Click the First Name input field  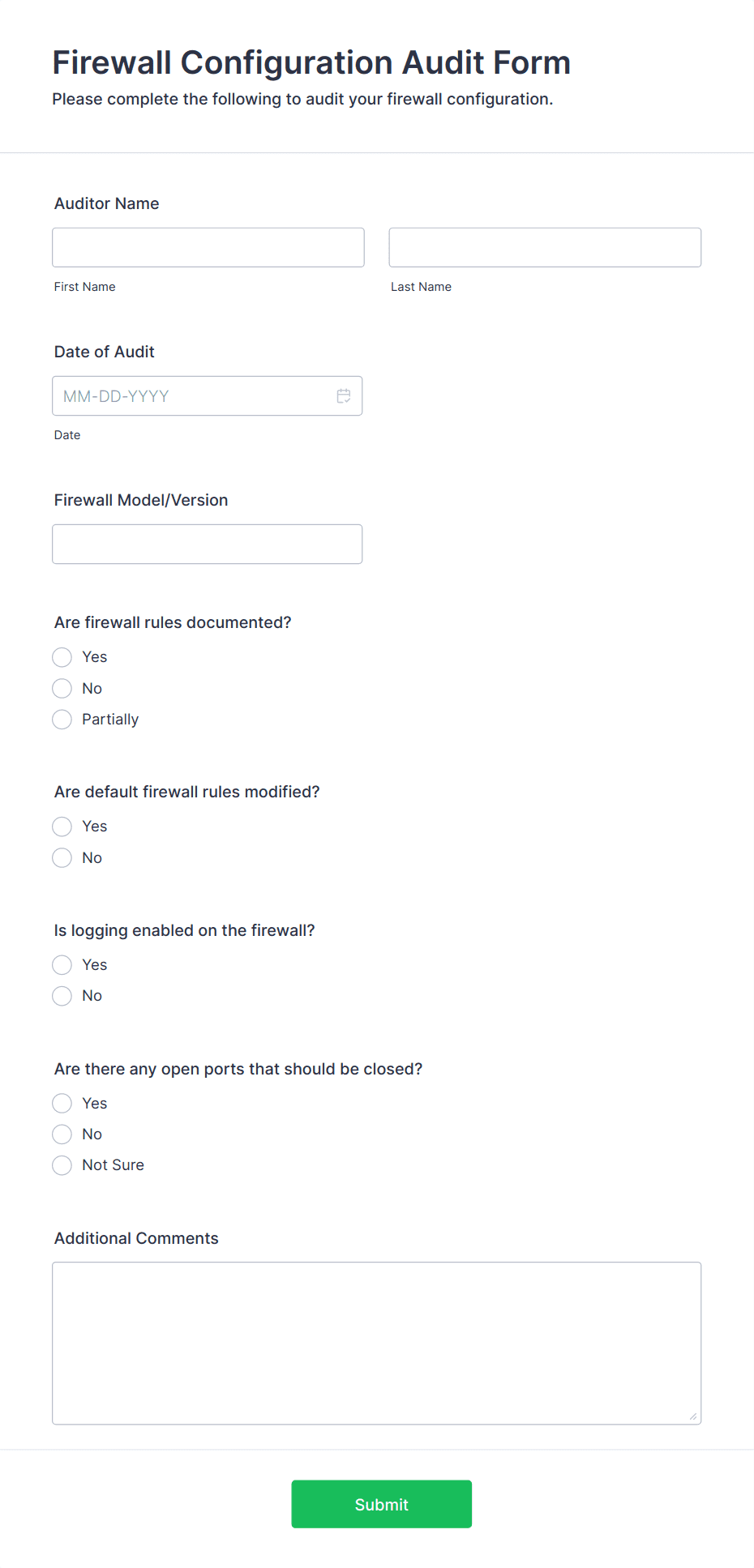208,247
